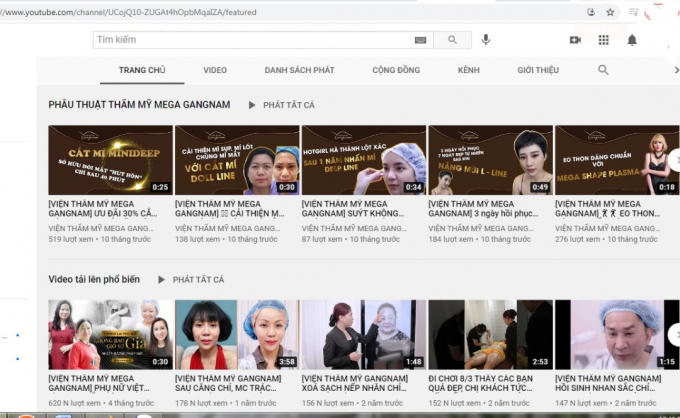680x418 pixels.
Task: Open the Phẫu Thuật Thẩm Mỹ Mega Gangnam playlist title
Action: point(139,105)
